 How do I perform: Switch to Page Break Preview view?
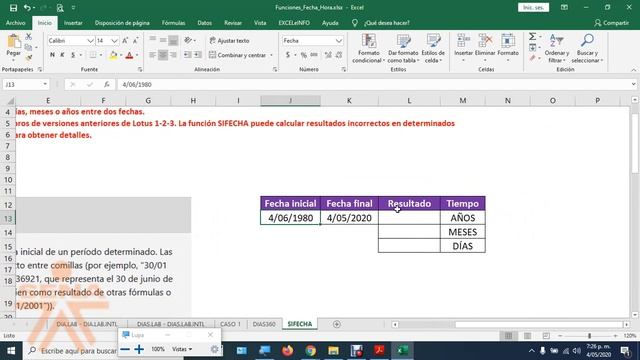click(x=546, y=336)
